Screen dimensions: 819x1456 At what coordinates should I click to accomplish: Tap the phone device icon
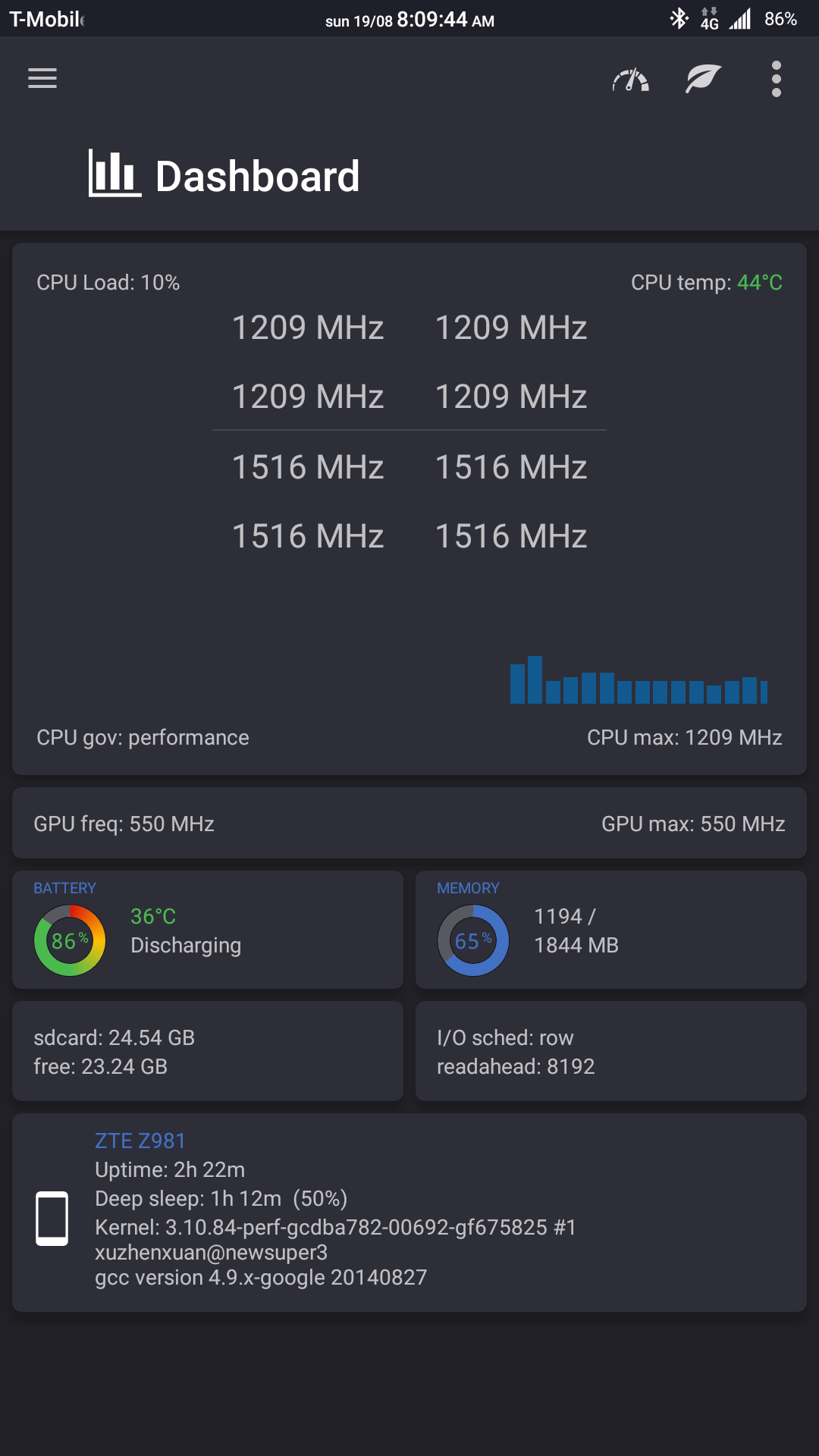52,1219
